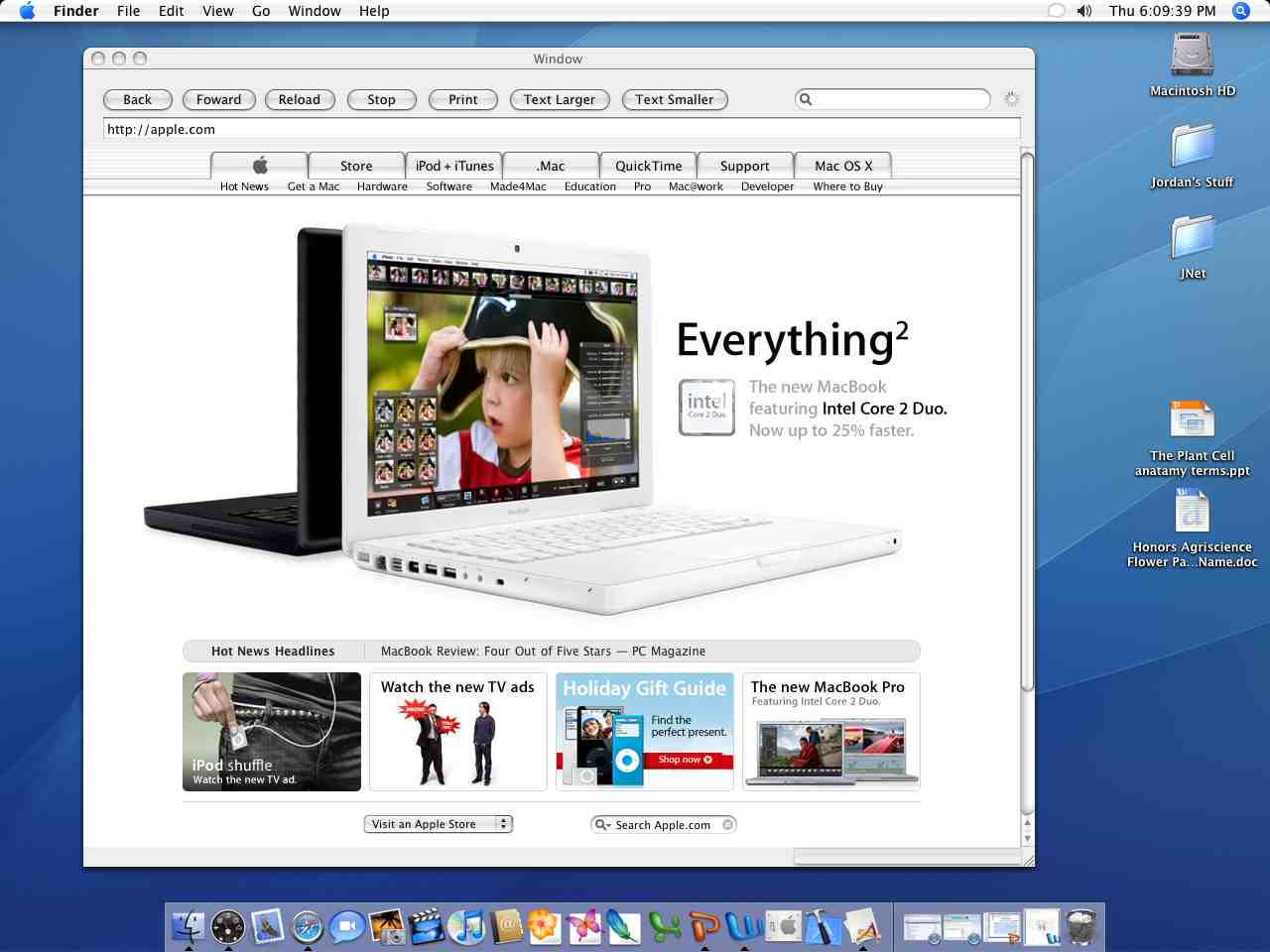Open the iPod shuffle TV ad thumbnail
The image size is (1270, 952).
pyautogui.click(x=272, y=732)
